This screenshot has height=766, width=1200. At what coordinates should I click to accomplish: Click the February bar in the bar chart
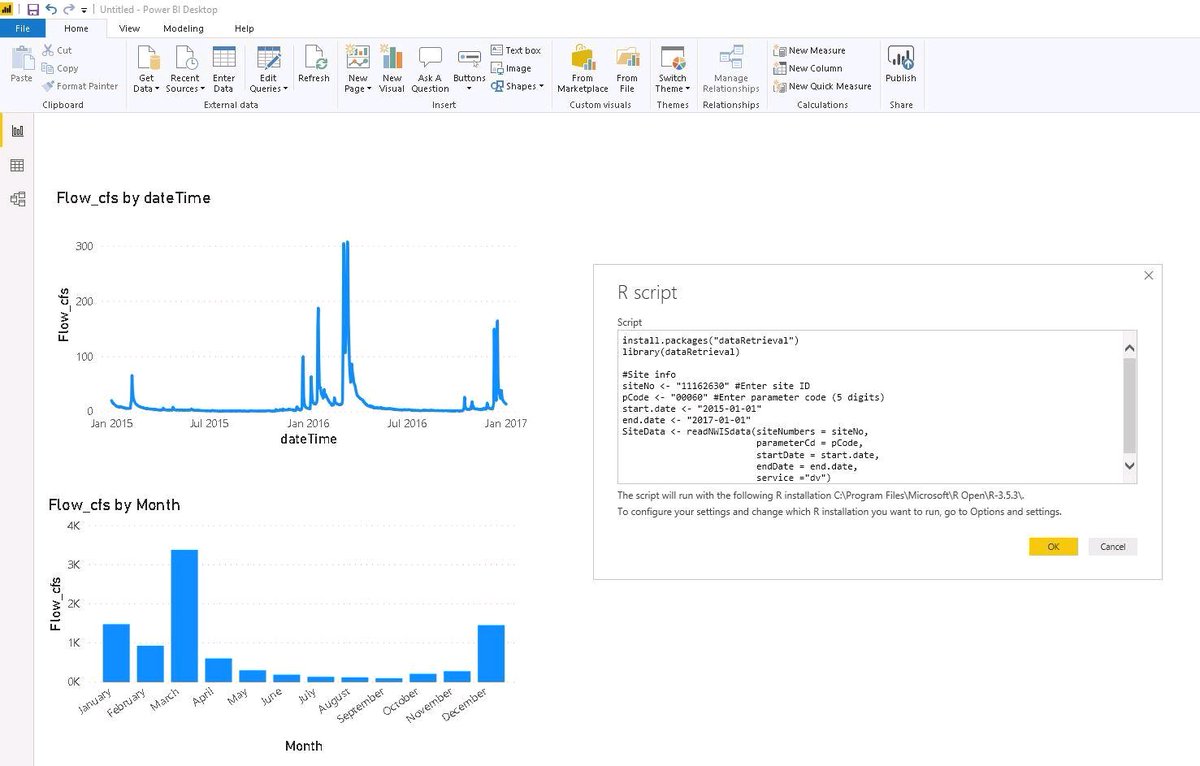coord(150,664)
